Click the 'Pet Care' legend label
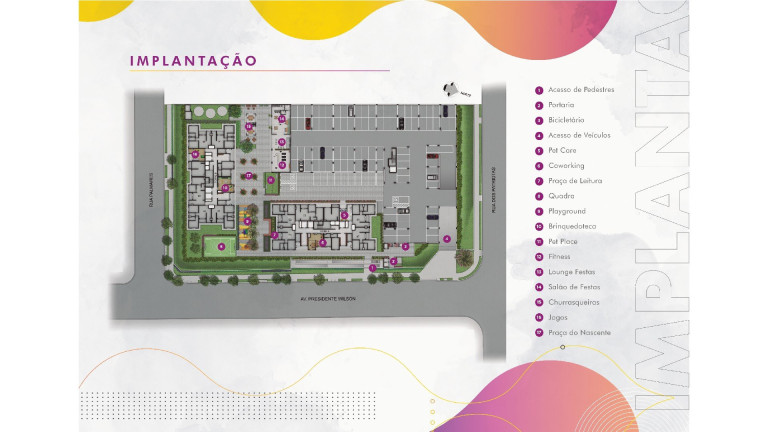 click(562, 150)
